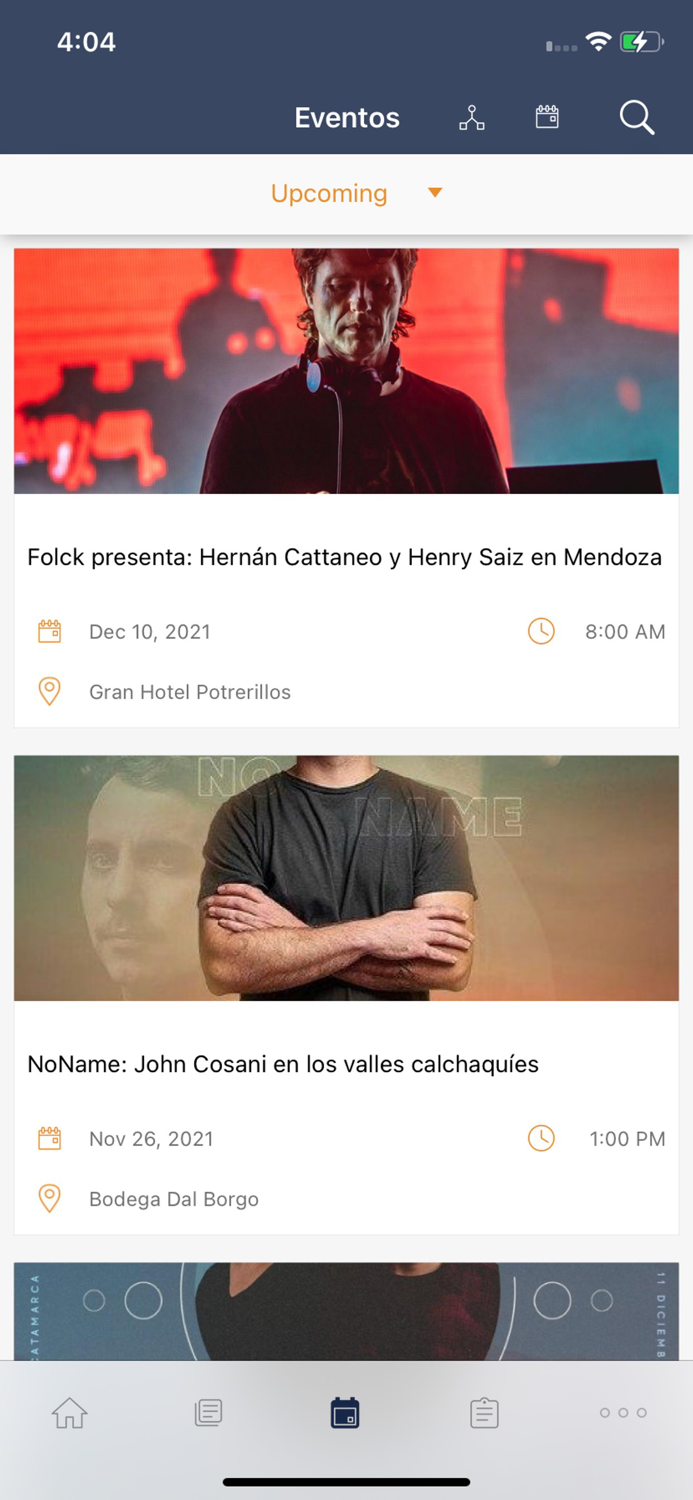
Task: Tap the Folck presenta event title
Action: pyautogui.click(x=344, y=557)
